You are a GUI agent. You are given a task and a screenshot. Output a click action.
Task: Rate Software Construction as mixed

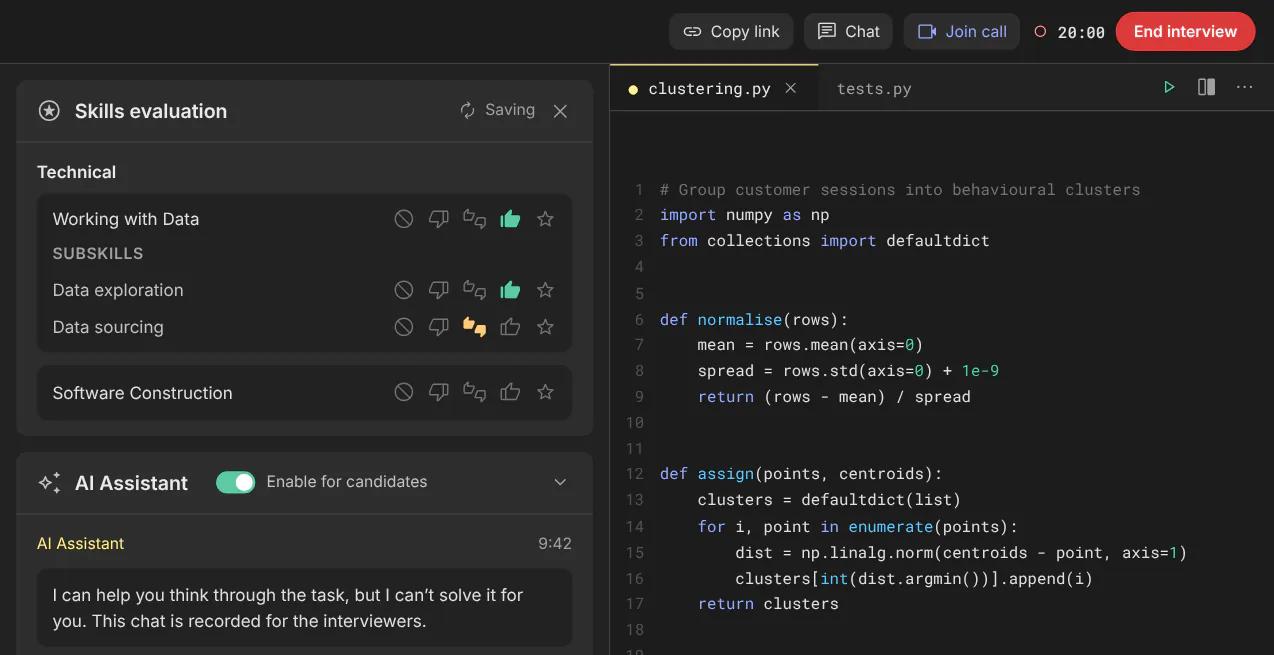pos(475,393)
